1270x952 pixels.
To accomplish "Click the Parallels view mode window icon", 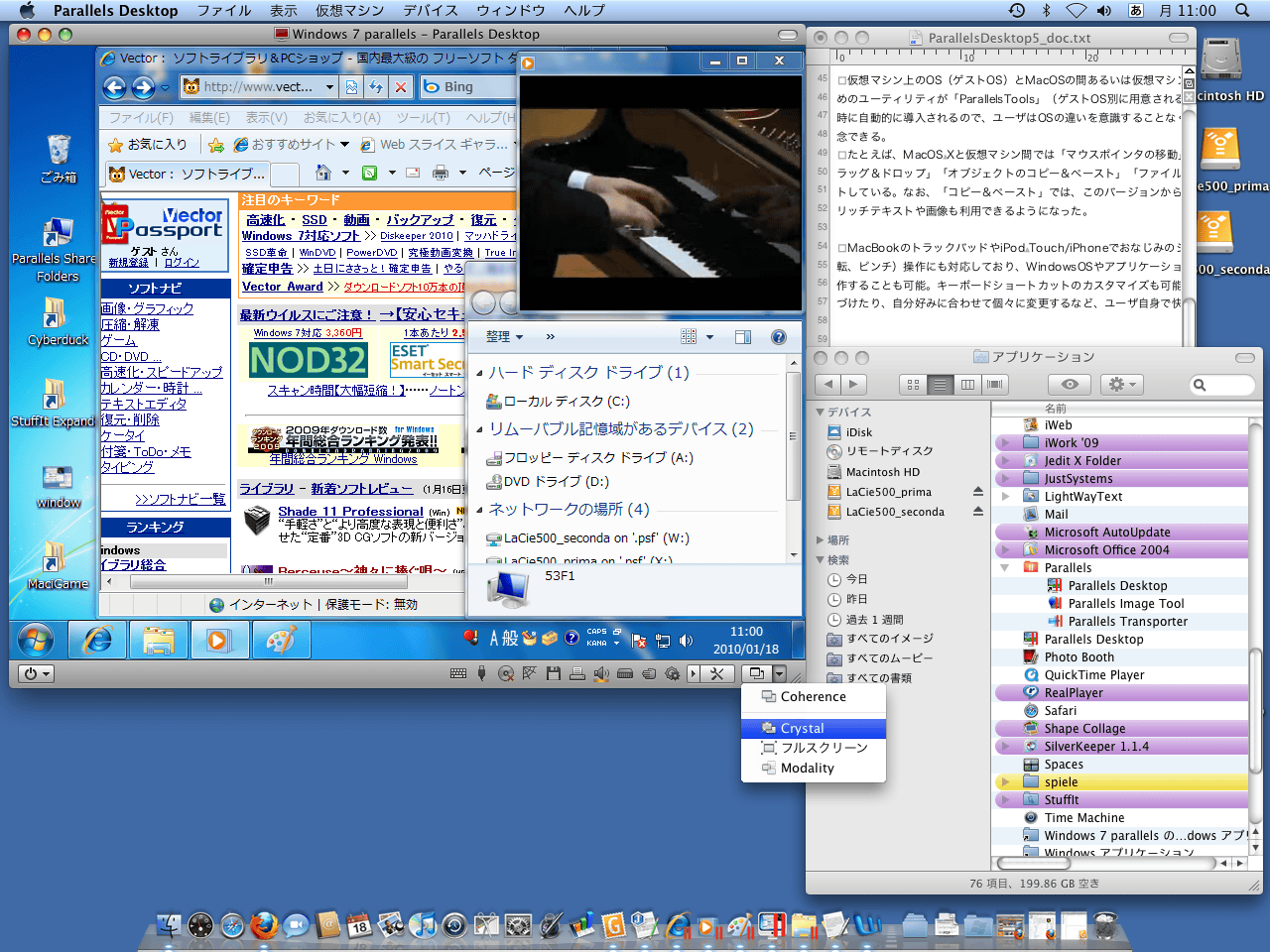I will [756, 673].
